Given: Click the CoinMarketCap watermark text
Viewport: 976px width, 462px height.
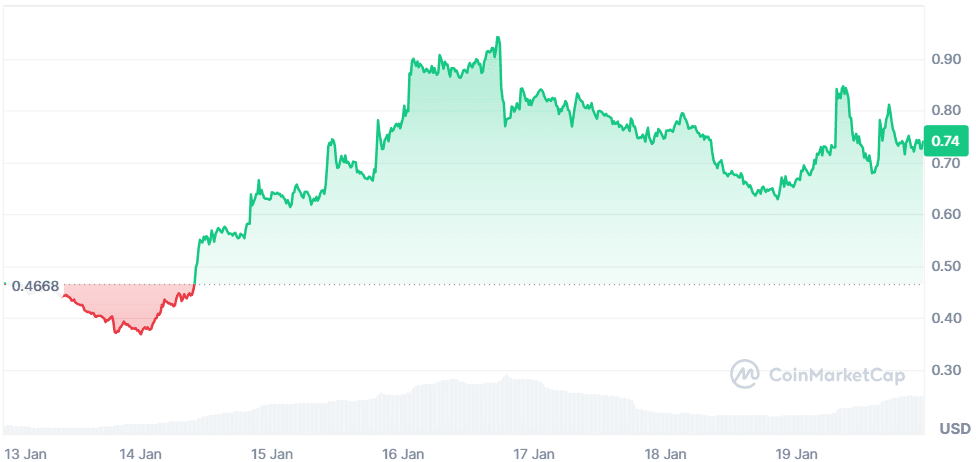Looking at the screenshot, I should tap(836, 375).
